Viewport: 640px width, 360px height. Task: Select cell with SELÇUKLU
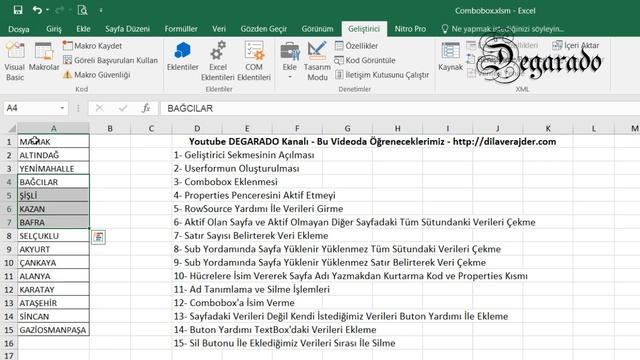[53, 236]
